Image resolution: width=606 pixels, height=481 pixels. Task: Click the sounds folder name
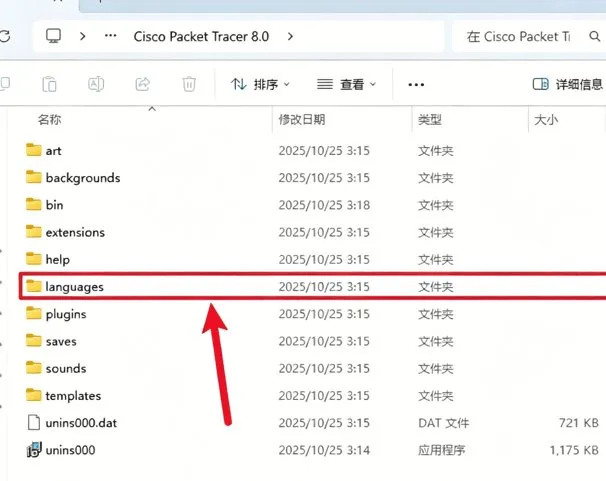66,369
